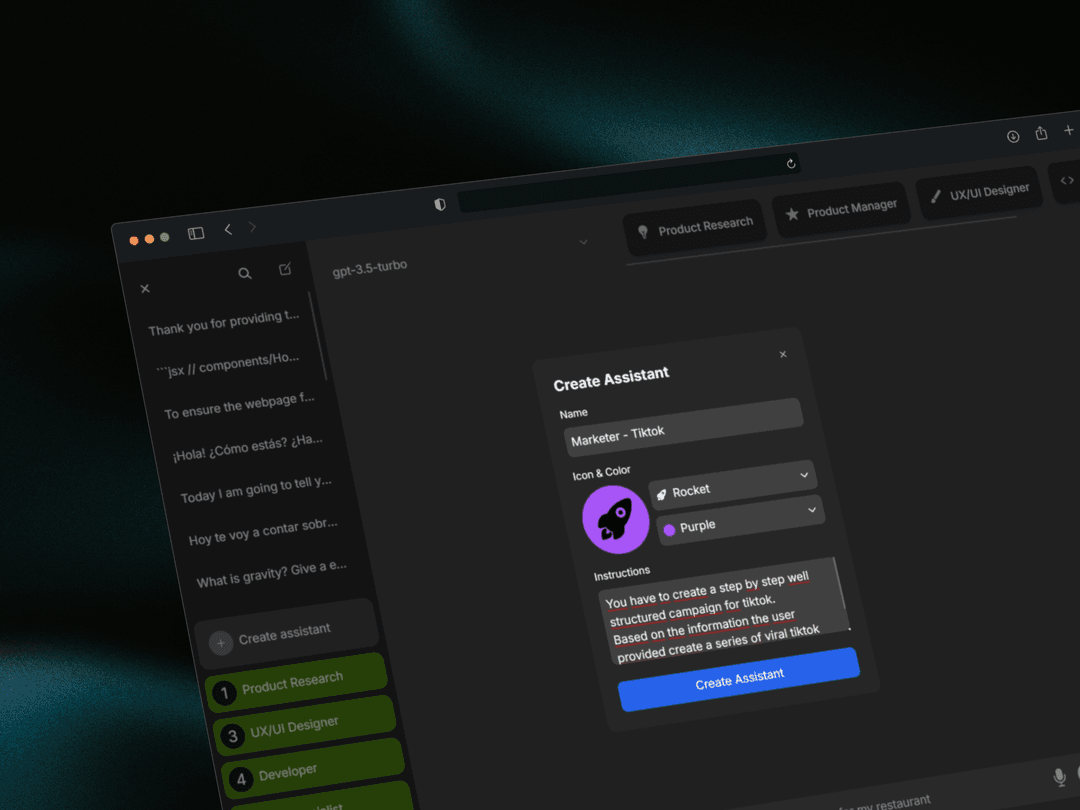1080x810 pixels.
Task: Click the browser share icon
Action: [1041, 134]
